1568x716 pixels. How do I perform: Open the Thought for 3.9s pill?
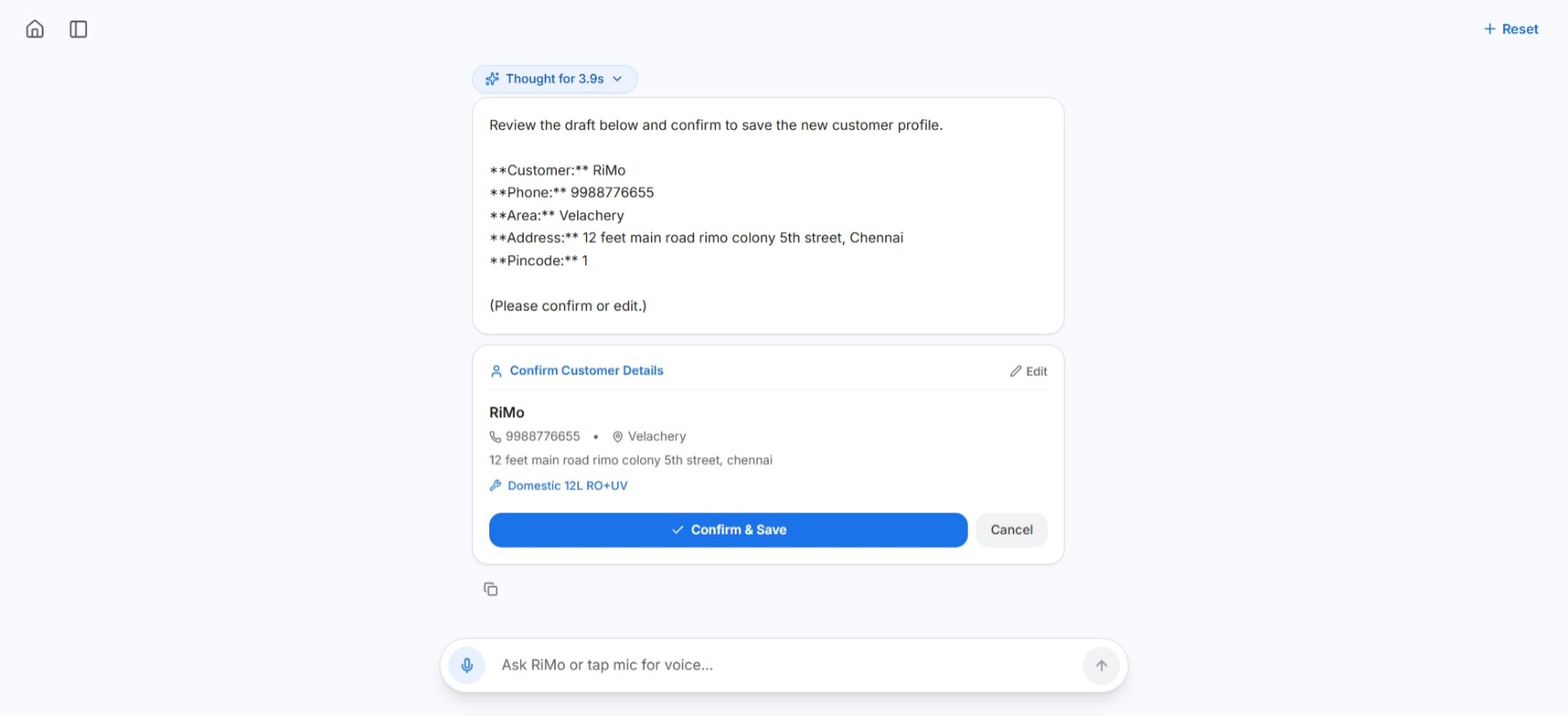(555, 79)
